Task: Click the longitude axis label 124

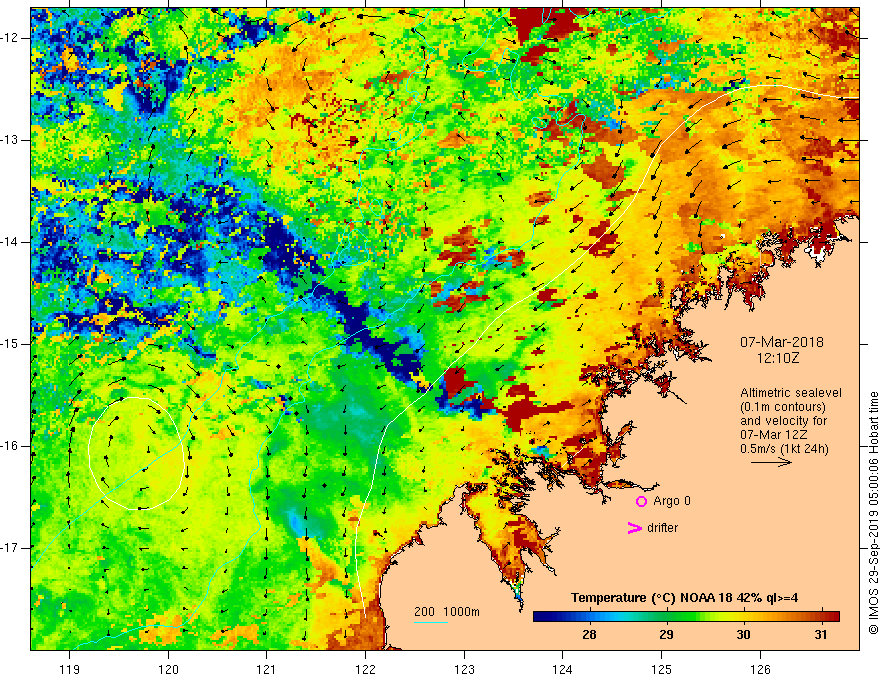Action: pos(562,669)
